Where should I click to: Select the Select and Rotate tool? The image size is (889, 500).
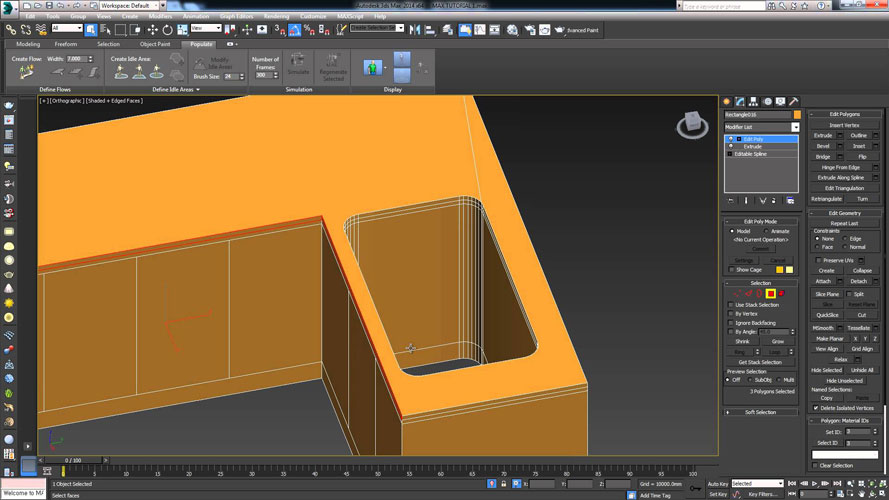(167, 29)
